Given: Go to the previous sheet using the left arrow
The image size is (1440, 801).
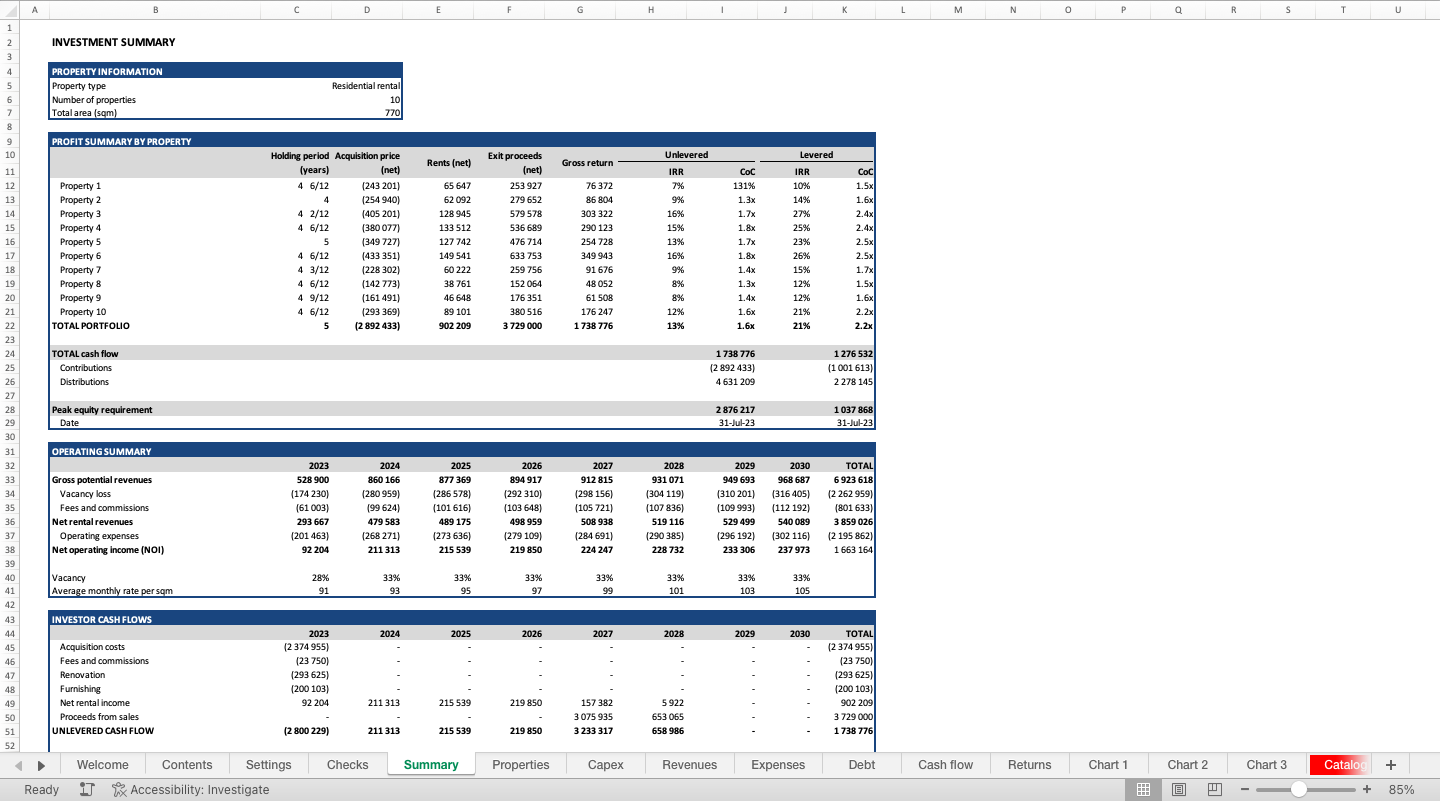Looking at the screenshot, I should (19, 765).
